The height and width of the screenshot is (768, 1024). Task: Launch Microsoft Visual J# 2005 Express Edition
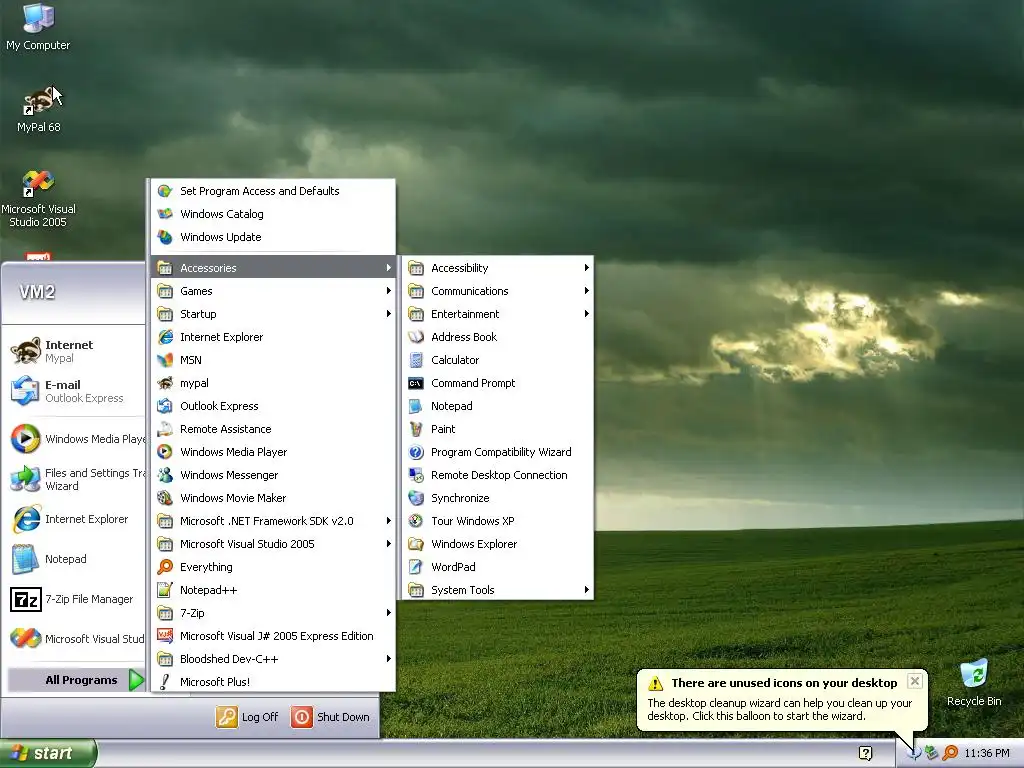tap(273, 635)
